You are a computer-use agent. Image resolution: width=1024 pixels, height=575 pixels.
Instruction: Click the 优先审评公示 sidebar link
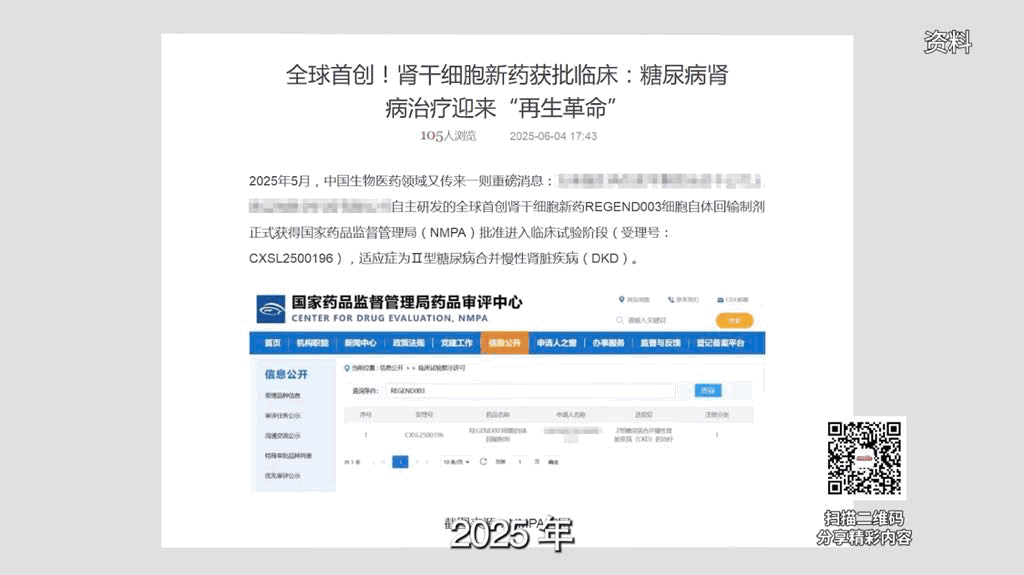[x=283, y=476]
